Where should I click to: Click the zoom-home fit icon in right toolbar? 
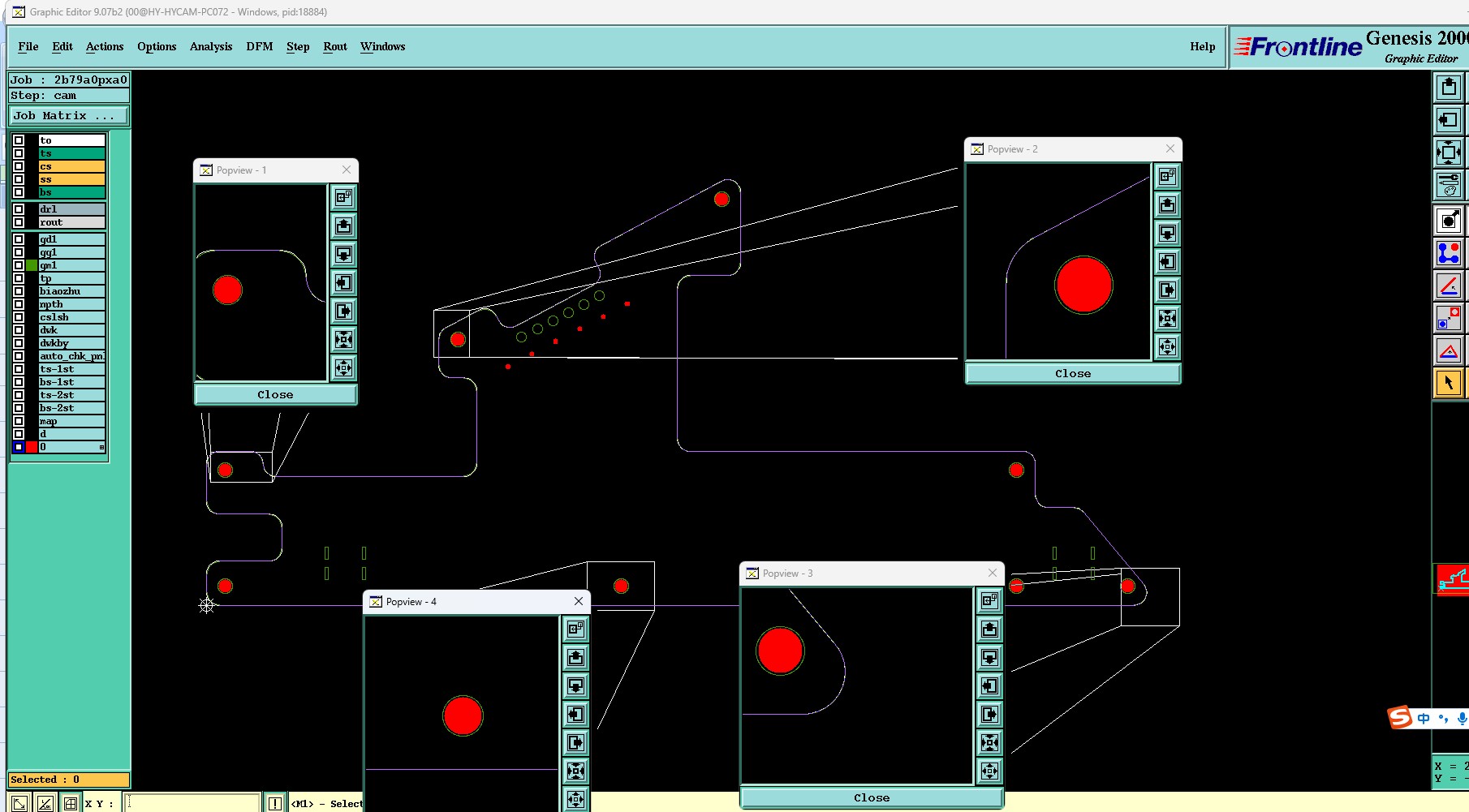coord(1449,153)
